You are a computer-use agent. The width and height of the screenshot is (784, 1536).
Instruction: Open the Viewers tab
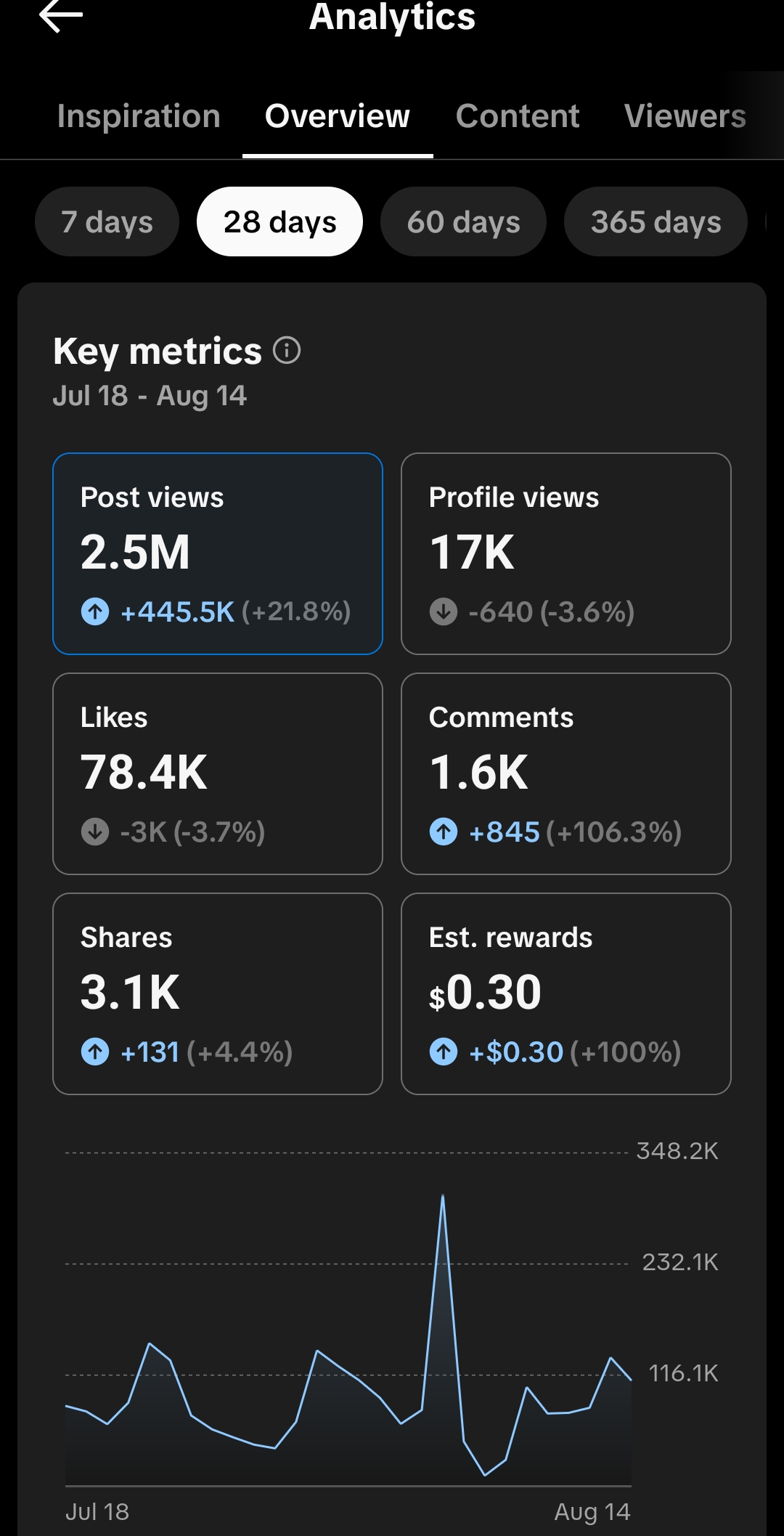pos(685,116)
